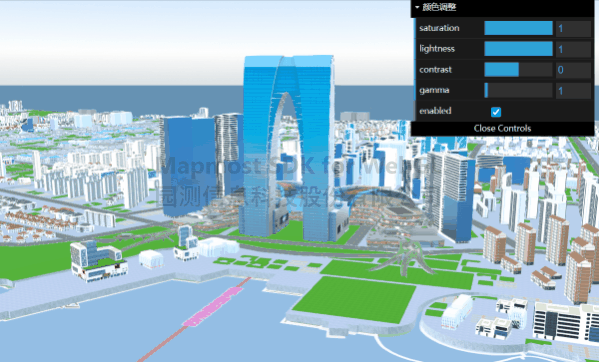Select the gamma value field
Image resolution: width=599 pixels, height=362 pixels.
point(573,90)
